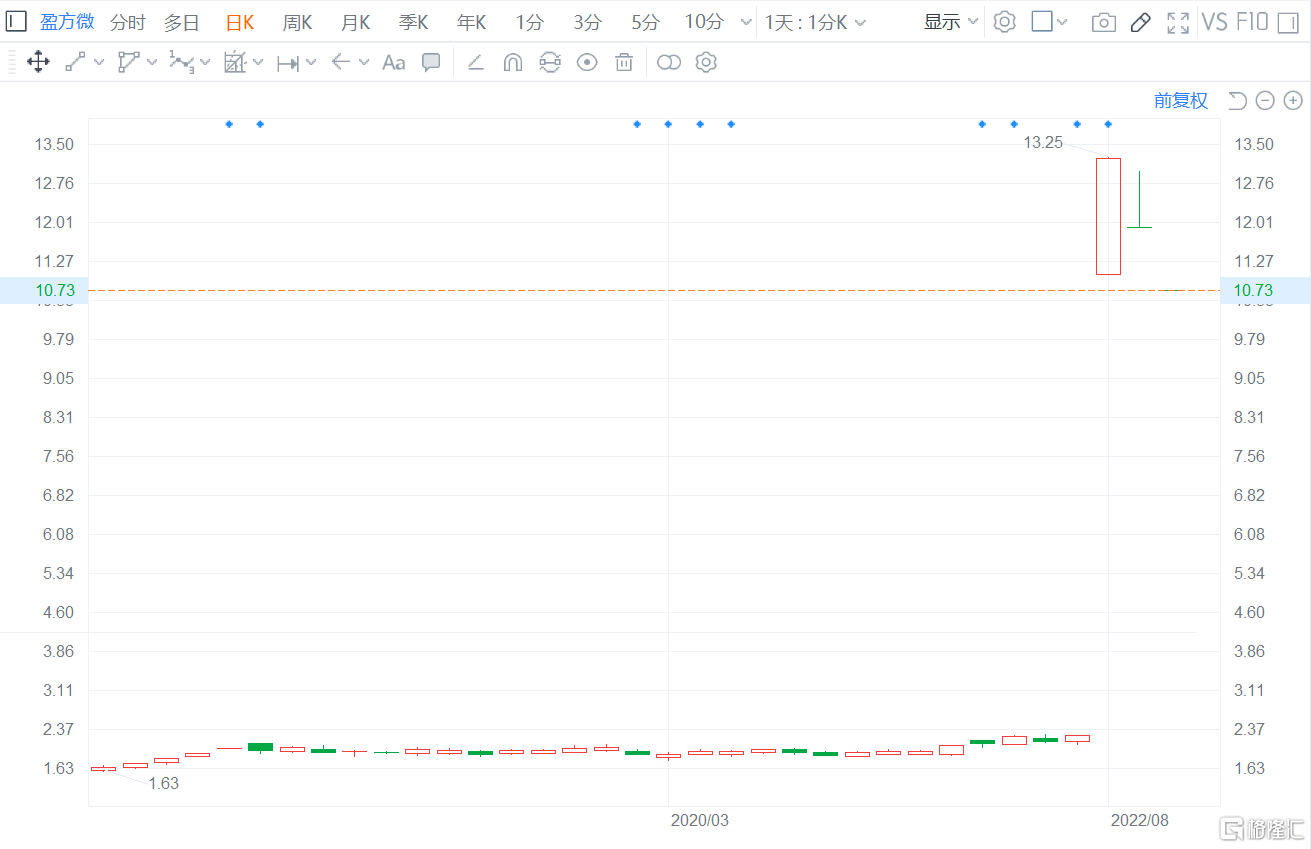
Task: Expand the layout selector chevron
Action: click(x=1062, y=22)
